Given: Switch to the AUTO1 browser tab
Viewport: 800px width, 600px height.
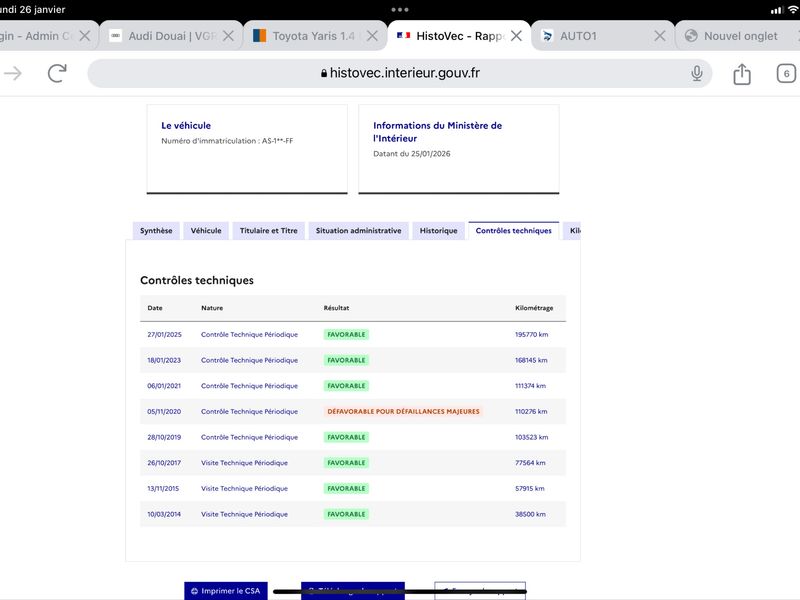Looking at the screenshot, I should [590, 36].
